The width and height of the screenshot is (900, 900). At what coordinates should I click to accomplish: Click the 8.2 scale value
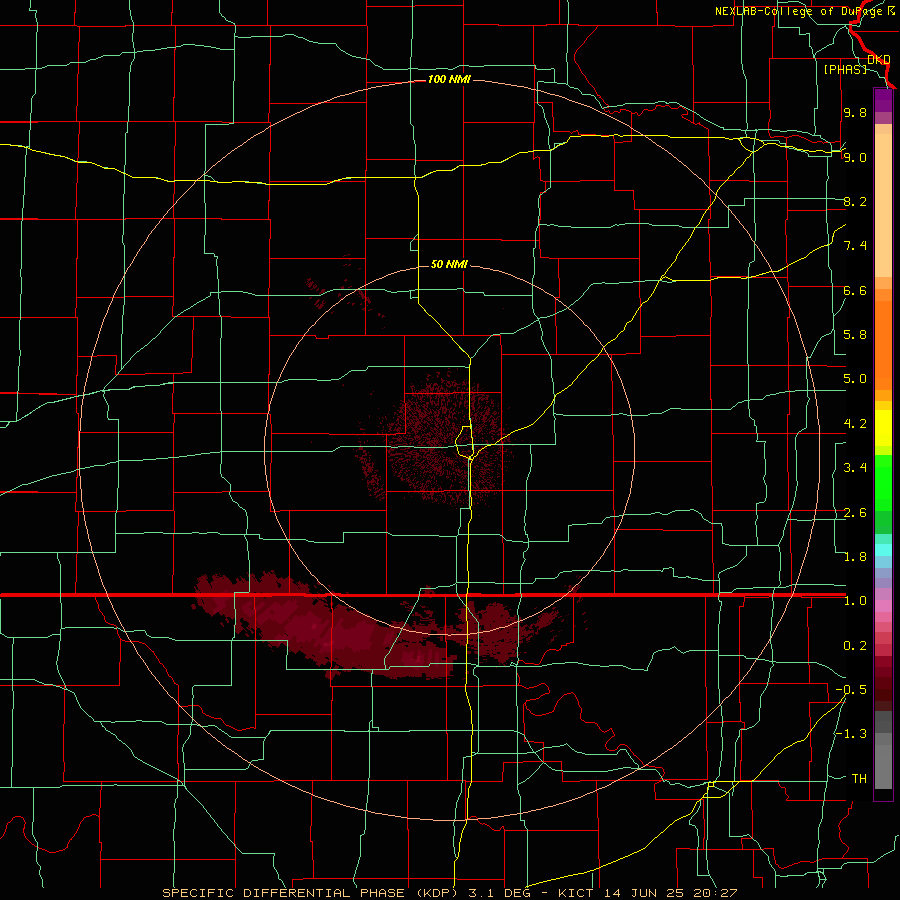click(x=855, y=201)
